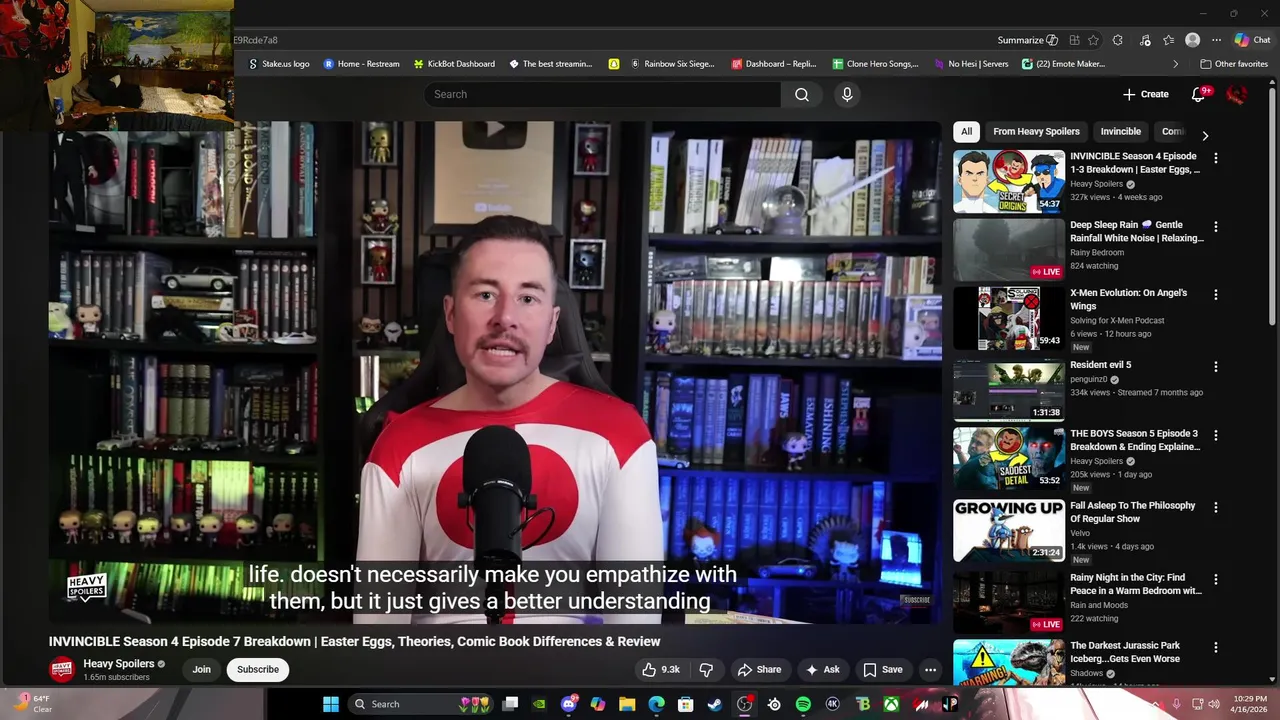Open more actions ellipsis below video
Screen dimensions: 1280x720
tap(930, 670)
